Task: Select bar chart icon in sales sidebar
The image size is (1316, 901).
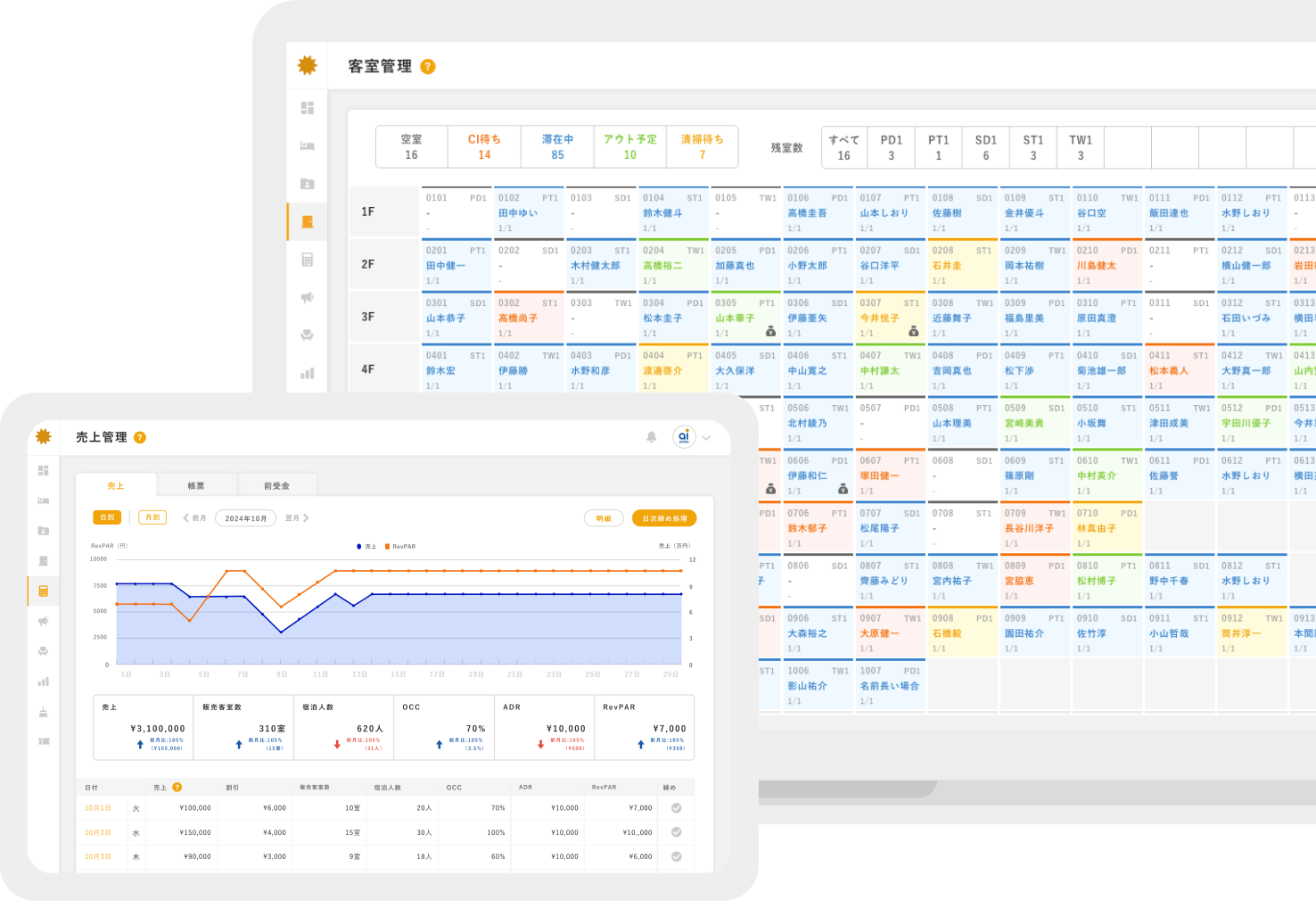Action: 43,682
